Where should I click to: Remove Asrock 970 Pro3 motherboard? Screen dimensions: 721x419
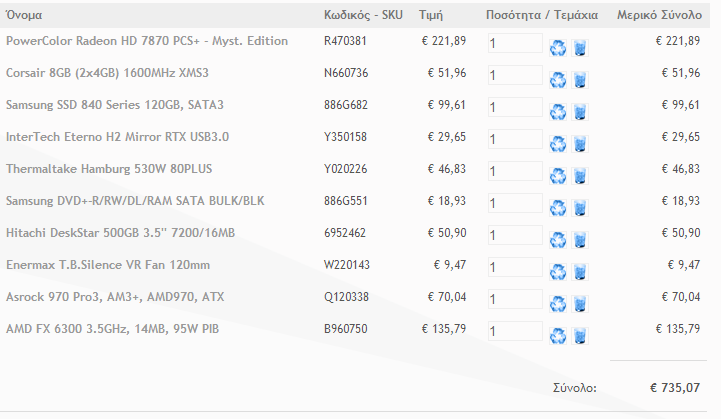point(580,304)
